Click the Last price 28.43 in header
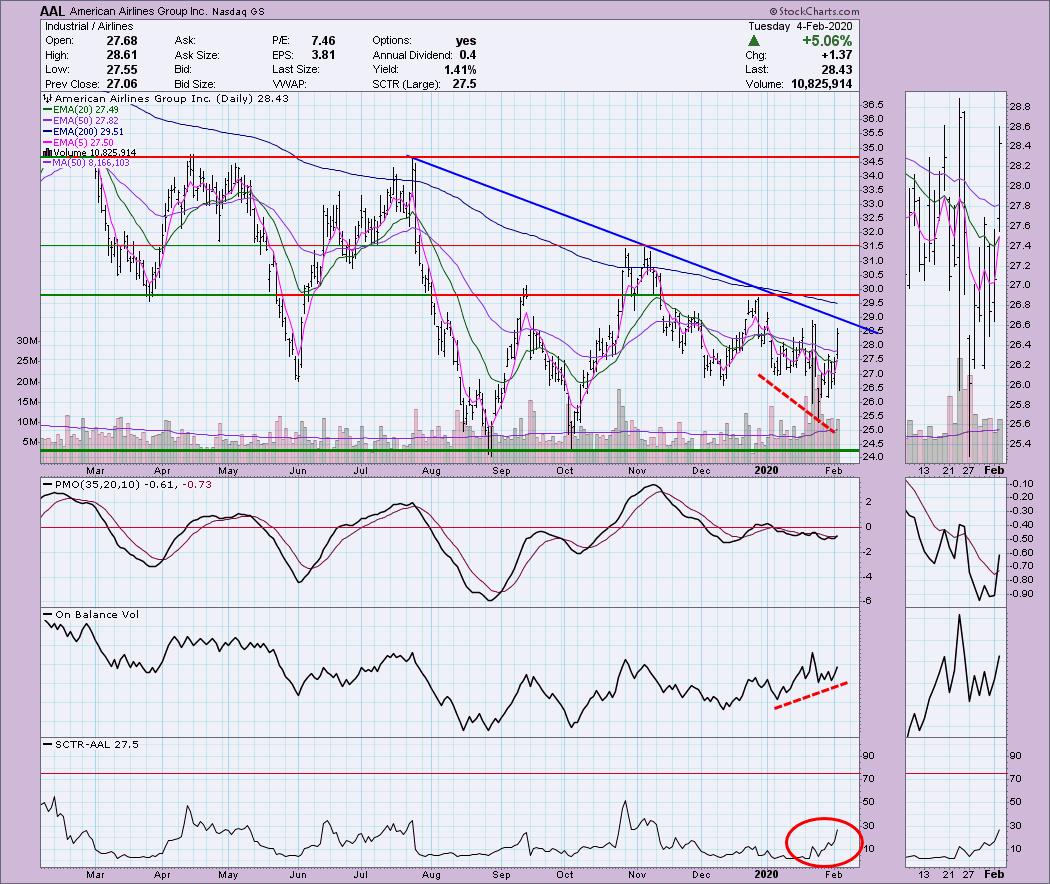The height and width of the screenshot is (884, 1050). 836,70
